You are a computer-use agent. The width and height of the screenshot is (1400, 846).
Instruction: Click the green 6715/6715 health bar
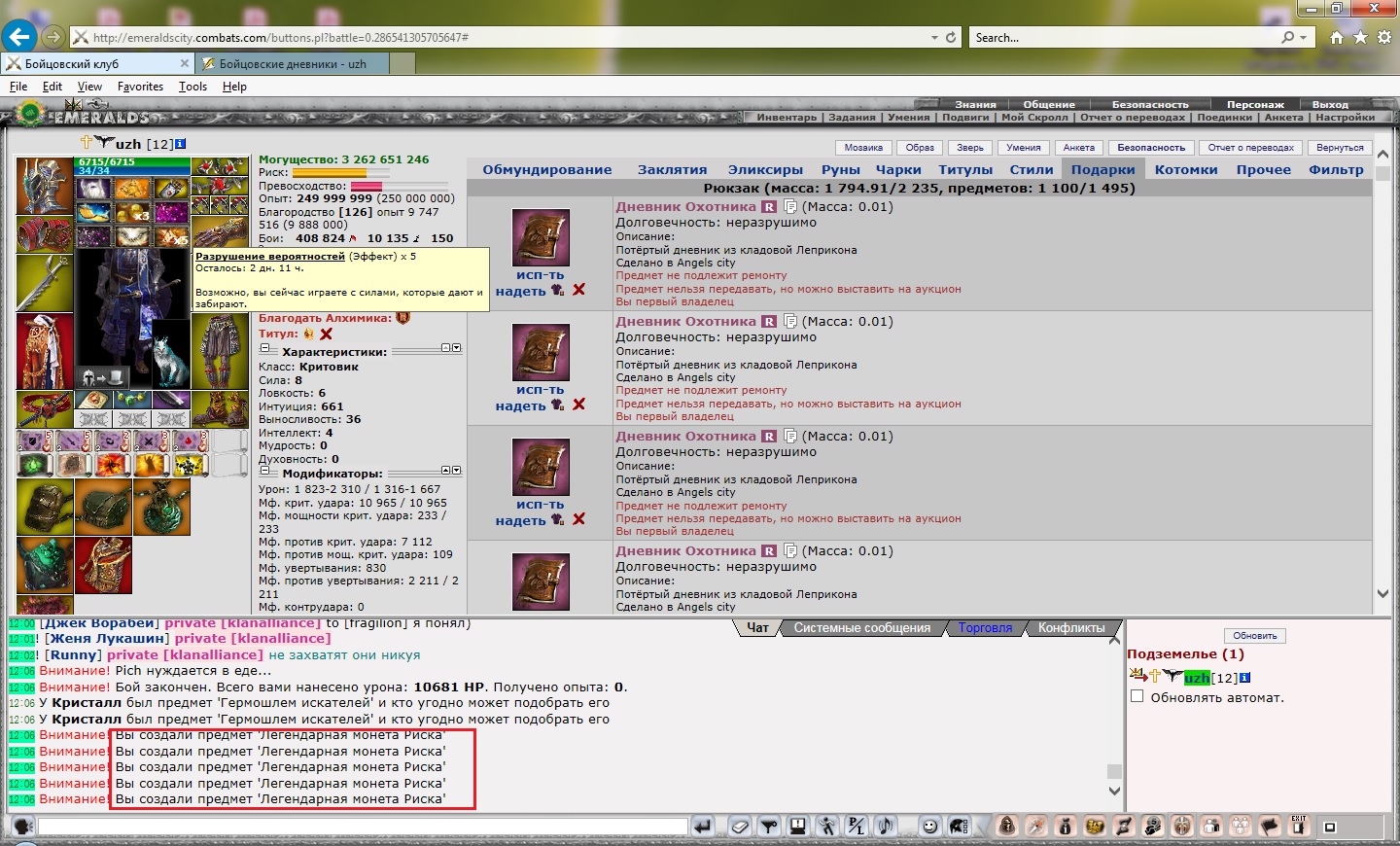[133, 161]
